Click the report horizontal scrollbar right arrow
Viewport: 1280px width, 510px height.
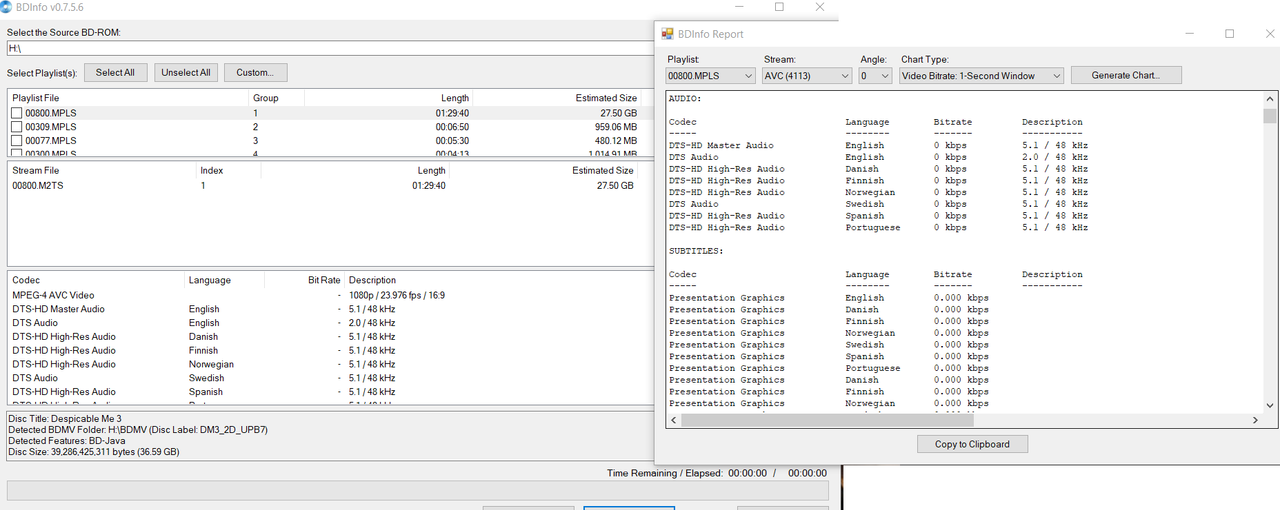coord(1257,419)
